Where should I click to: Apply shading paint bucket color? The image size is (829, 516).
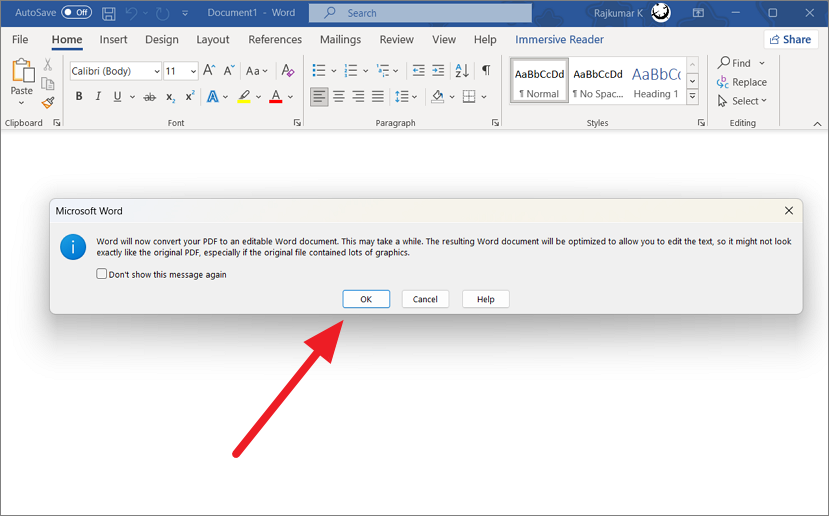pyautogui.click(x=437, y=97)
